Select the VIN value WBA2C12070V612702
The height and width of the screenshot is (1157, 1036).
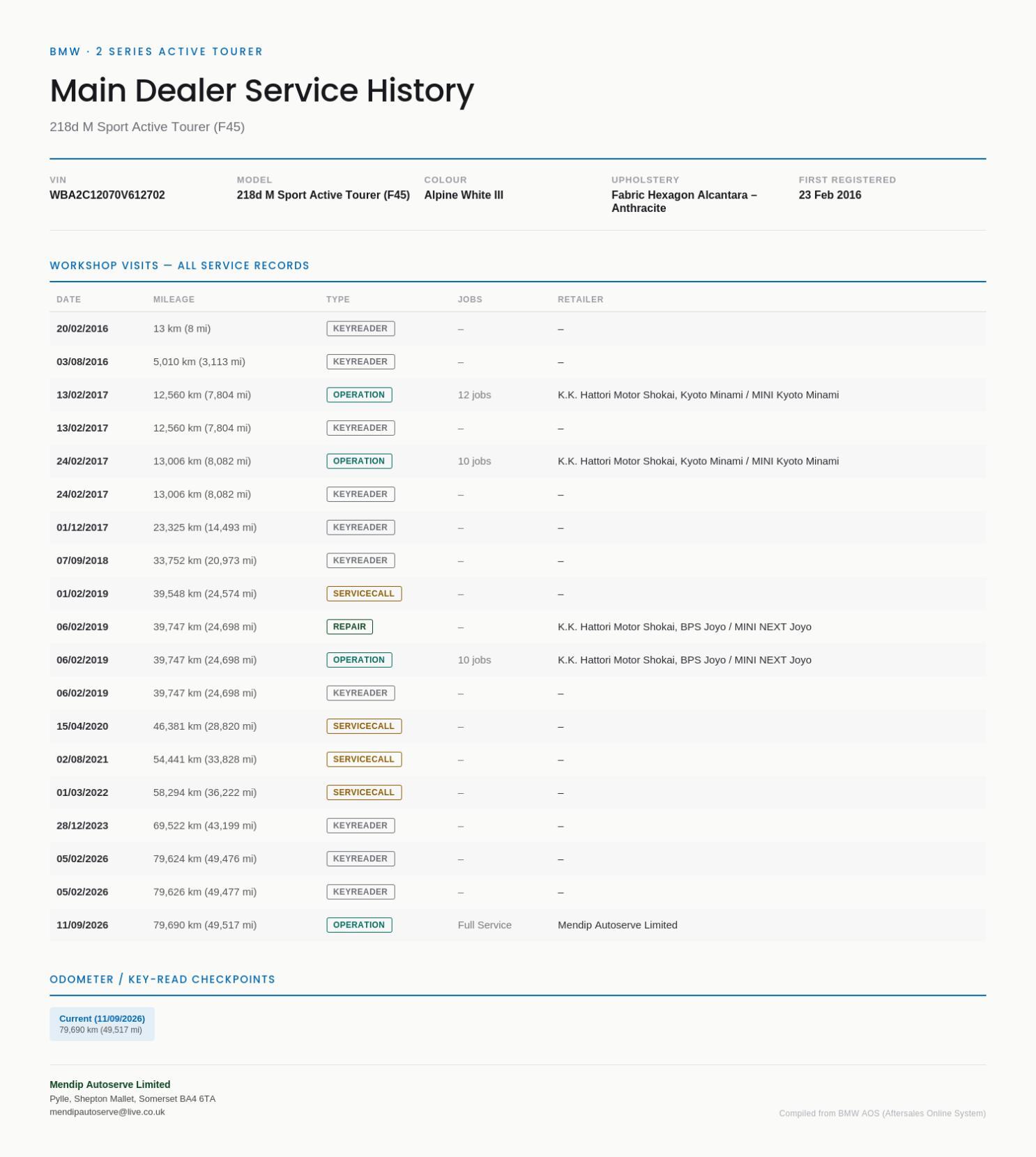[107, 195]
